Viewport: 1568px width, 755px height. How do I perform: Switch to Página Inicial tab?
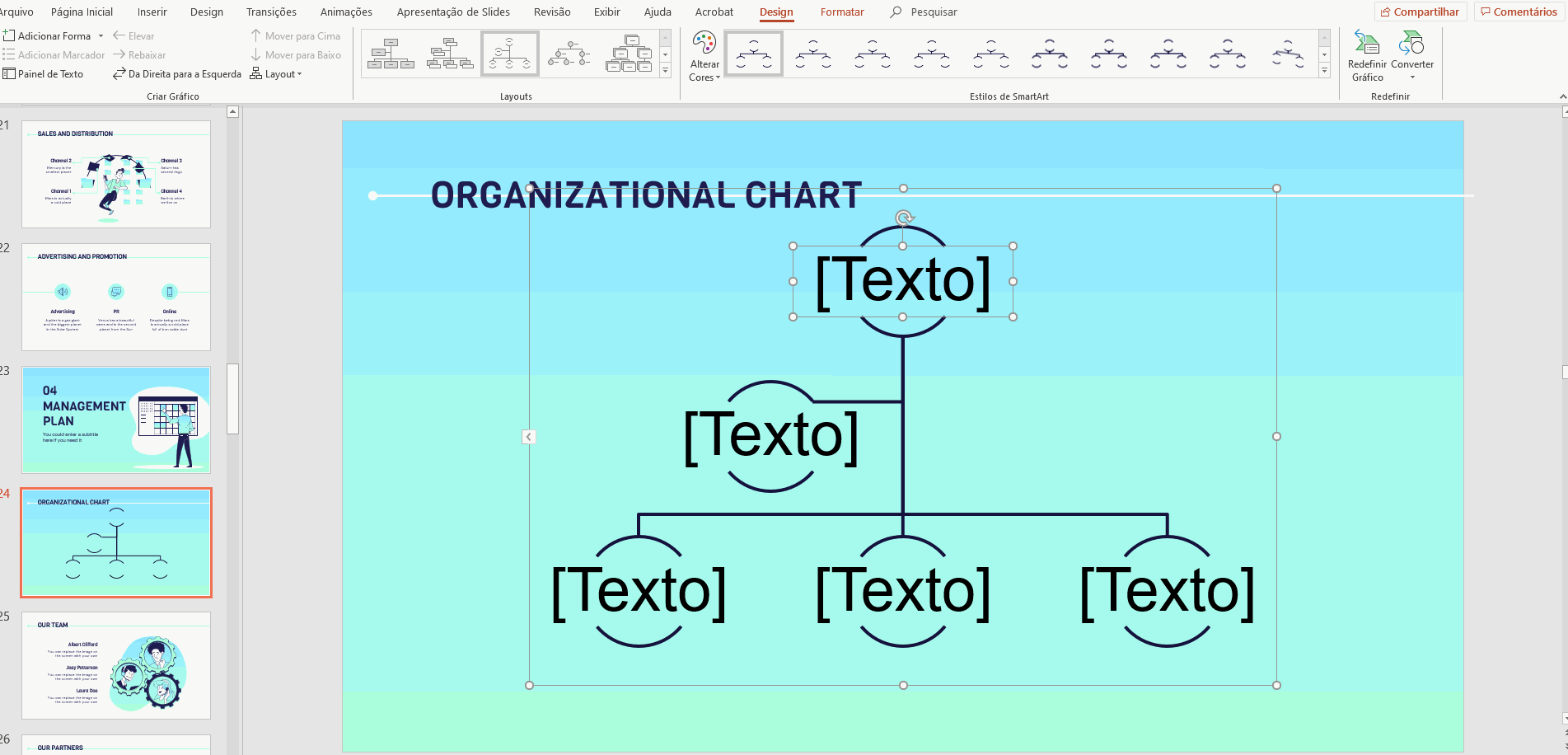pos(82,12)
